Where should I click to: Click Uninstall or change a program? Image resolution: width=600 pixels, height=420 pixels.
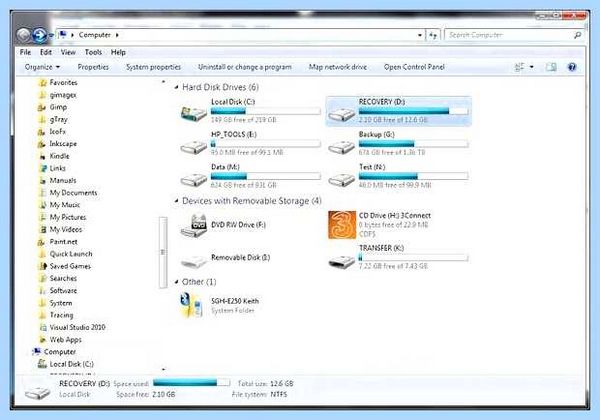(x=245, y=67)
